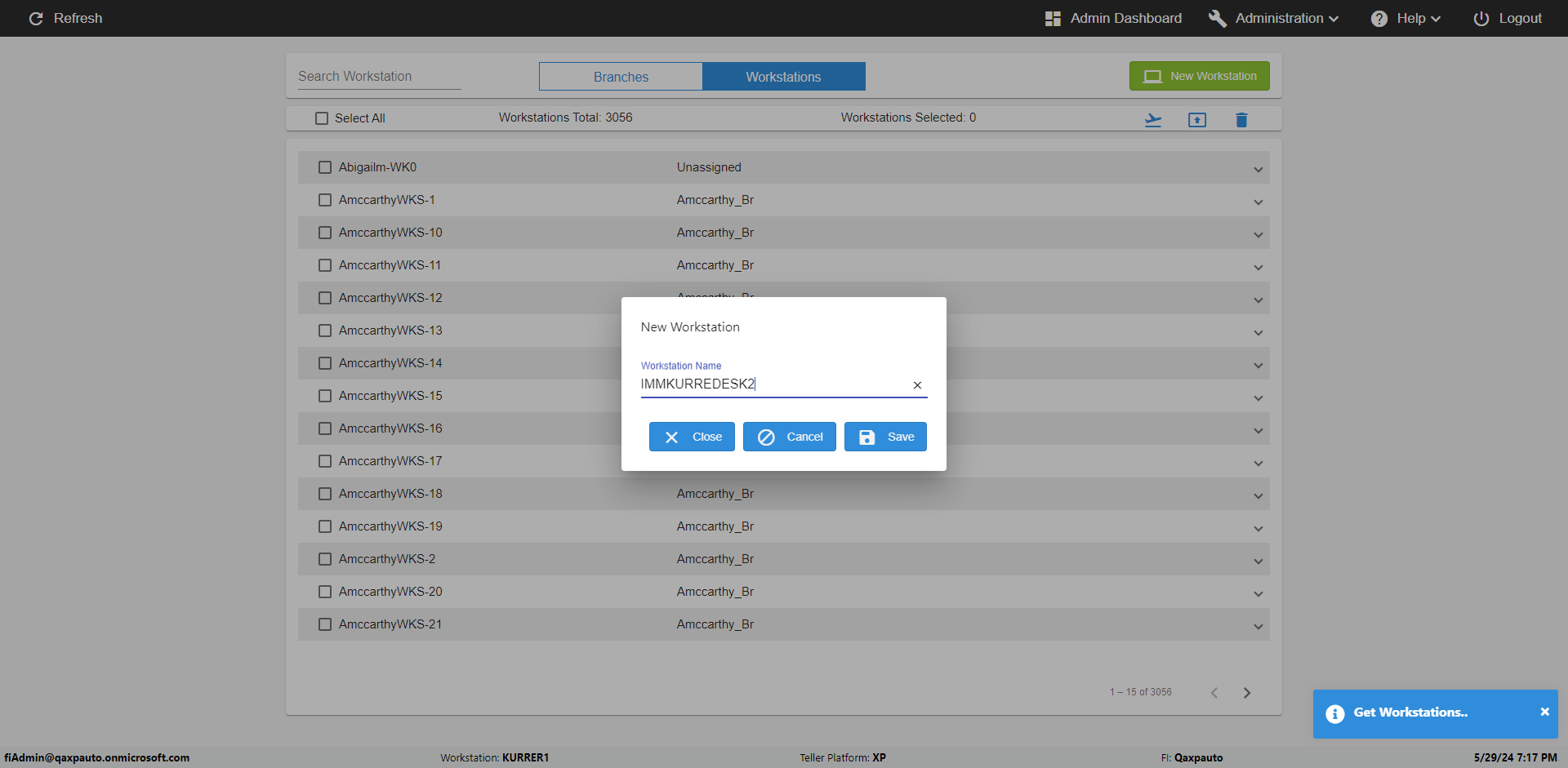
Task: Save the new workstation
Action: click(x=885, y=437)
